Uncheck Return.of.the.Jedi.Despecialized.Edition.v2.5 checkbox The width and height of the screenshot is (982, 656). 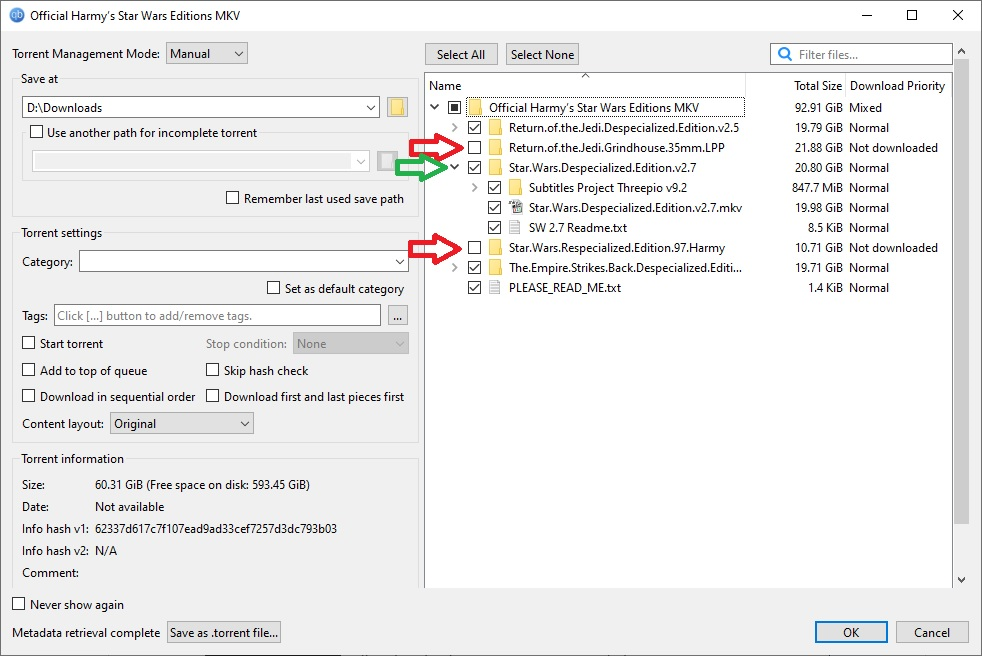click(x=475, y=128)
